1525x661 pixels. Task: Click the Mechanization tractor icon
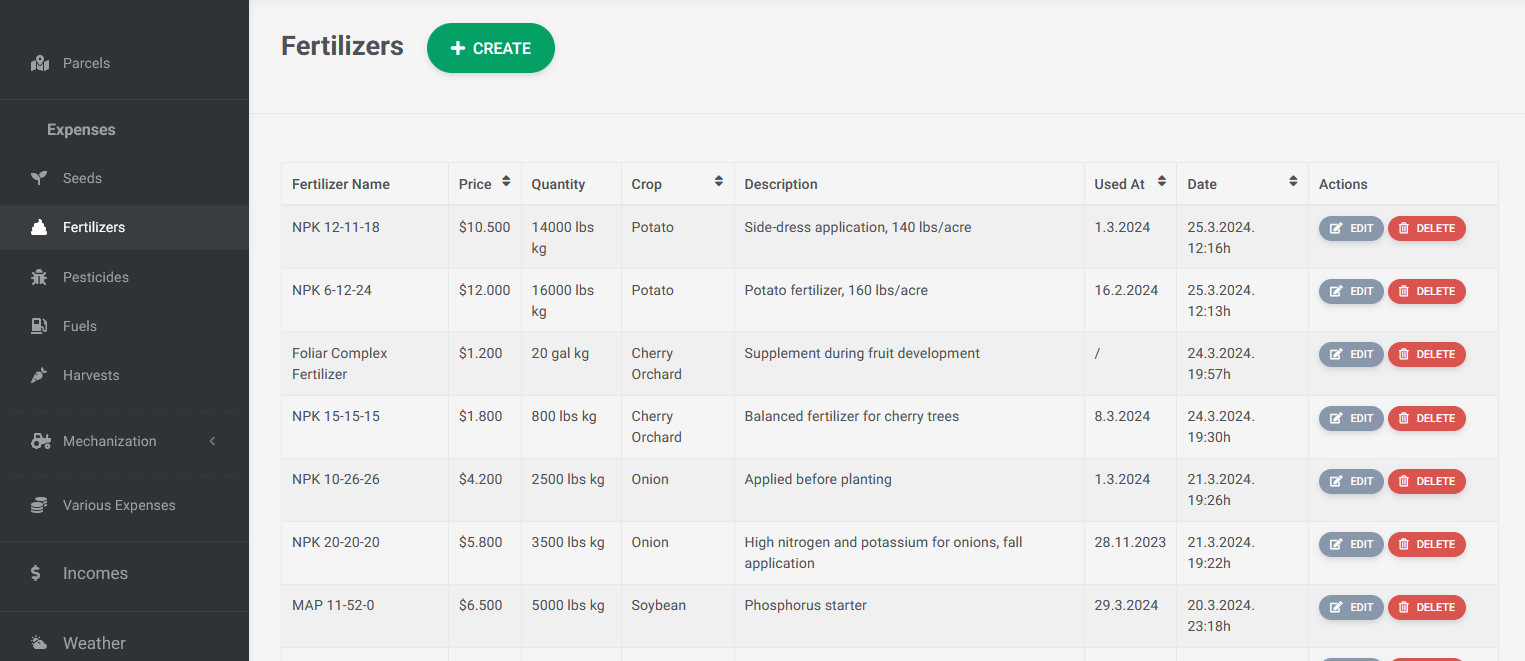41,441
